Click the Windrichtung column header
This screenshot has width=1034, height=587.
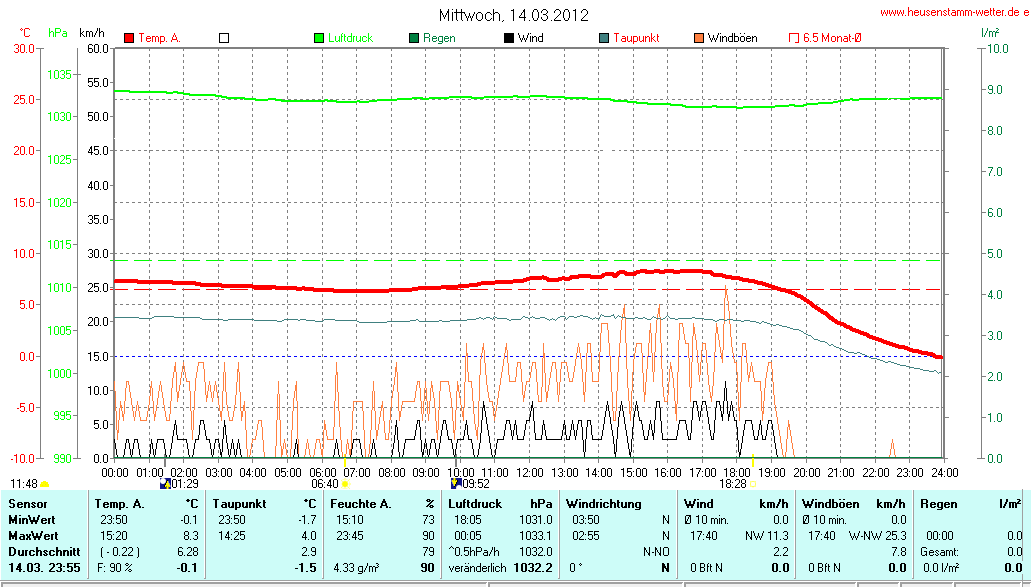click(x=603, y=504)
